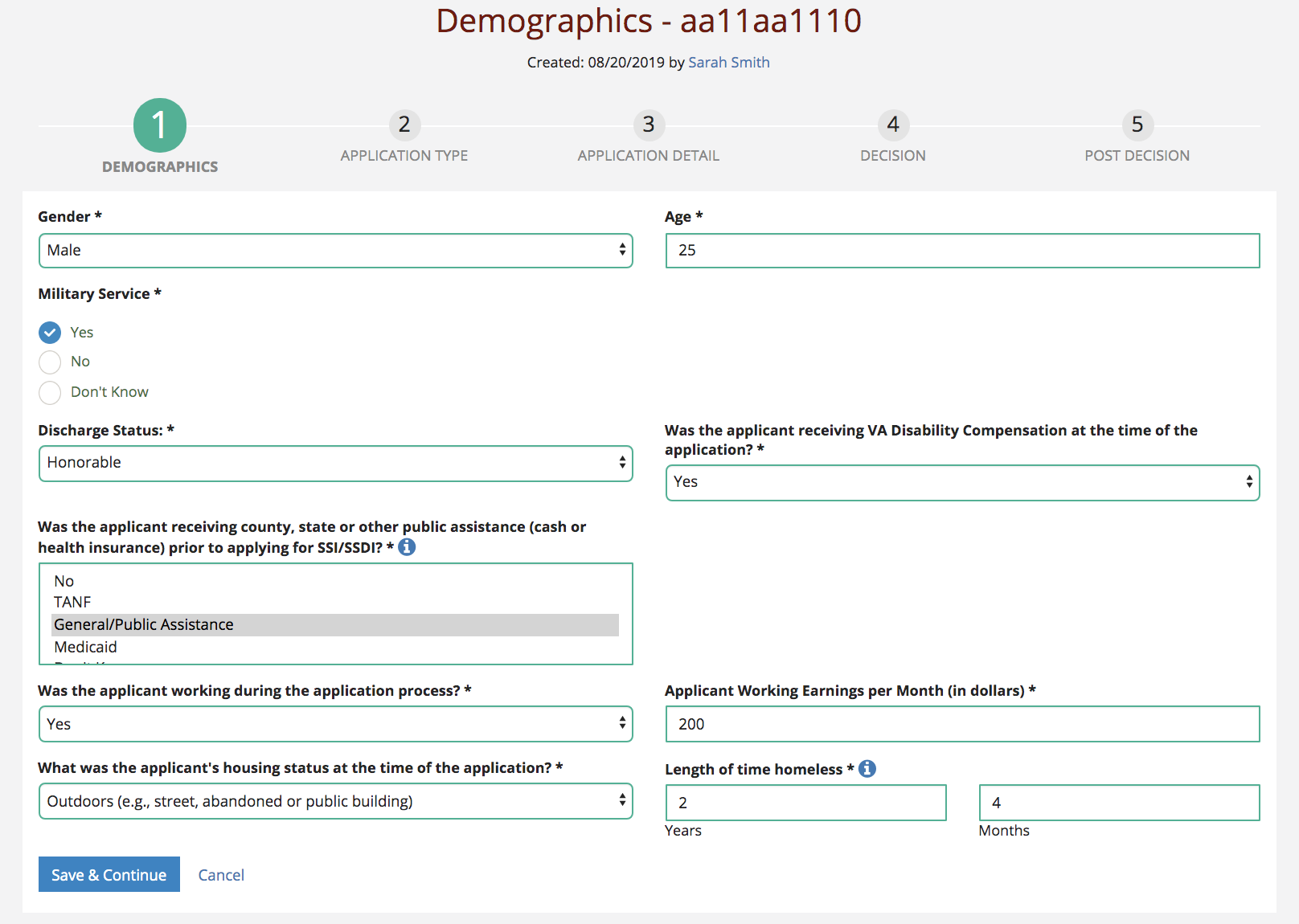Click the homeless Months input field
The width and height of the screenshot is (1299, 924).
[1119, 803]
